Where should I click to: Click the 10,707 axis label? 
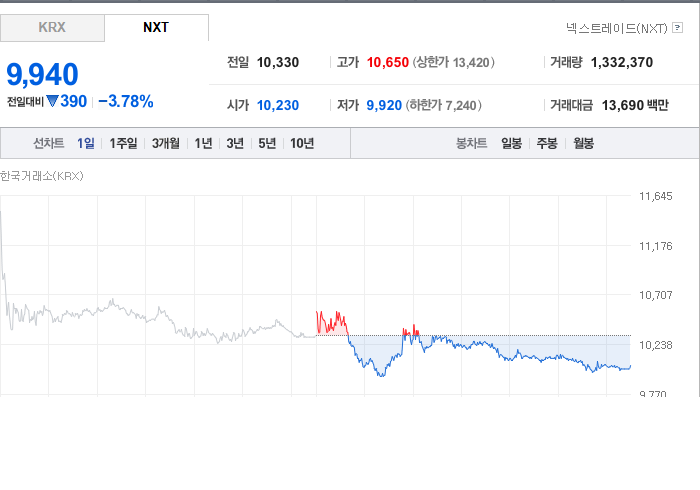tap(656, 295)
